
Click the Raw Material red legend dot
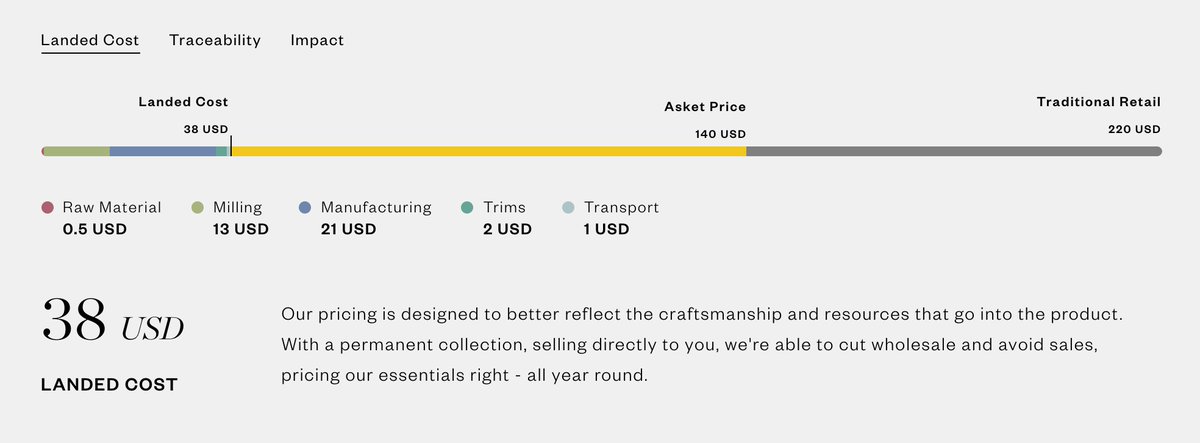[x=47, y=208]
